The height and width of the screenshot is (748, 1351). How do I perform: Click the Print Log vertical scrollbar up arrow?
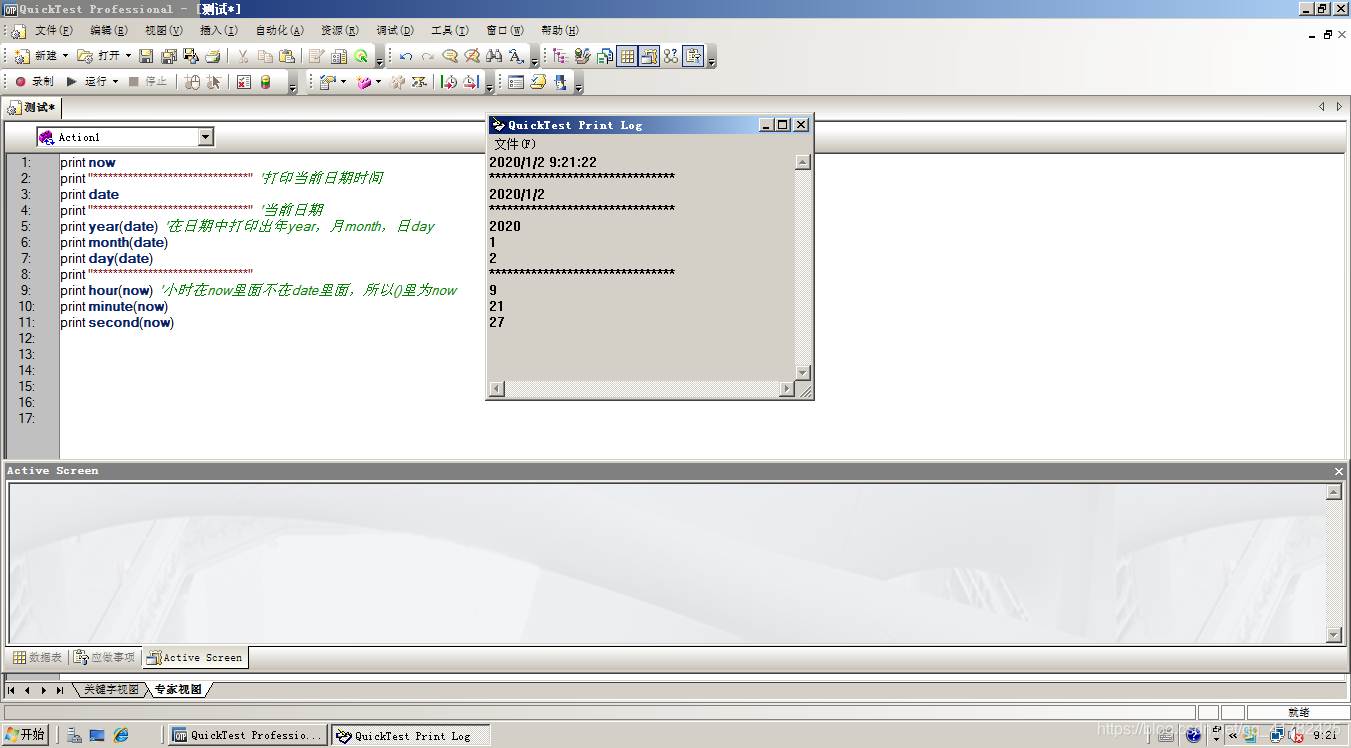tap(802, 162)
